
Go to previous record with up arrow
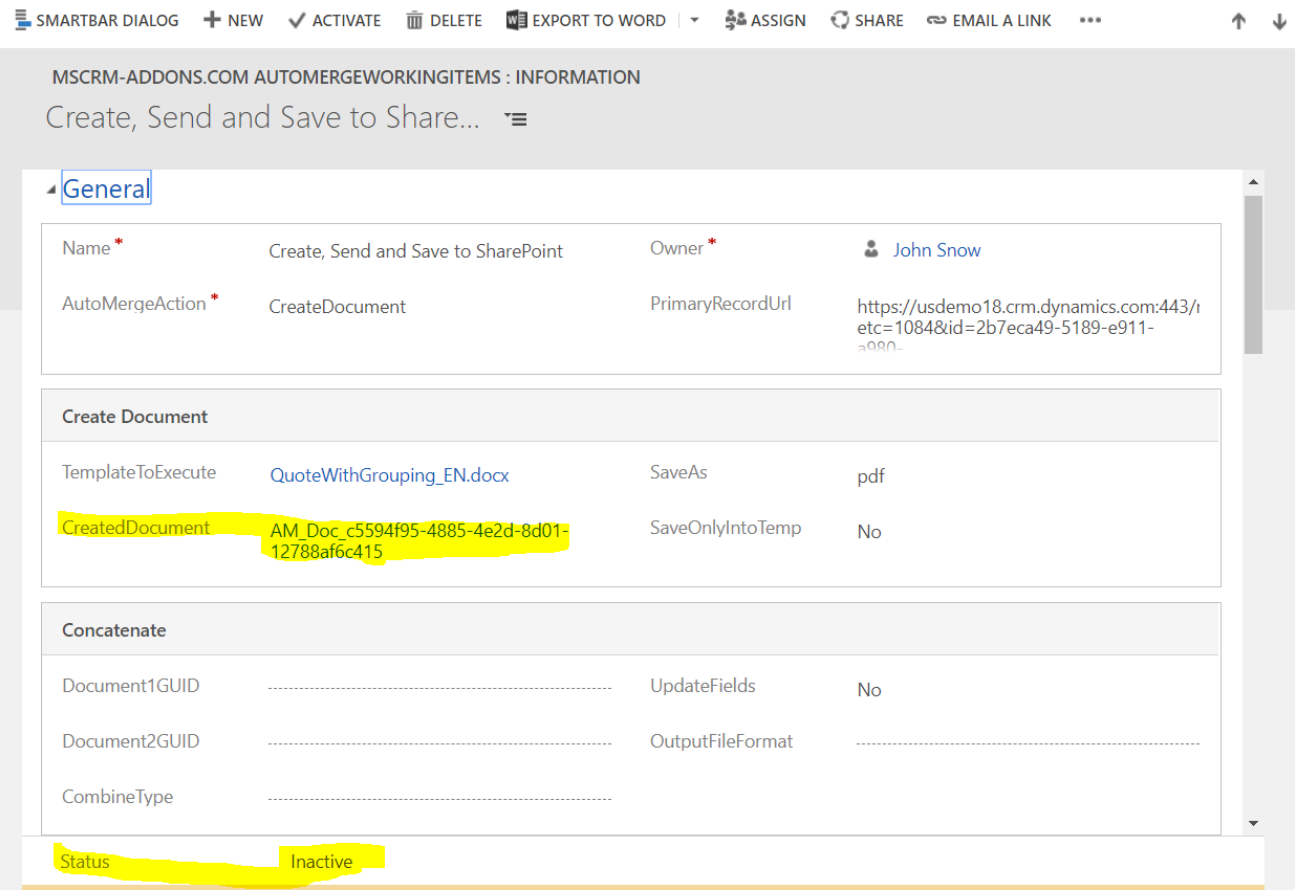1239,21
